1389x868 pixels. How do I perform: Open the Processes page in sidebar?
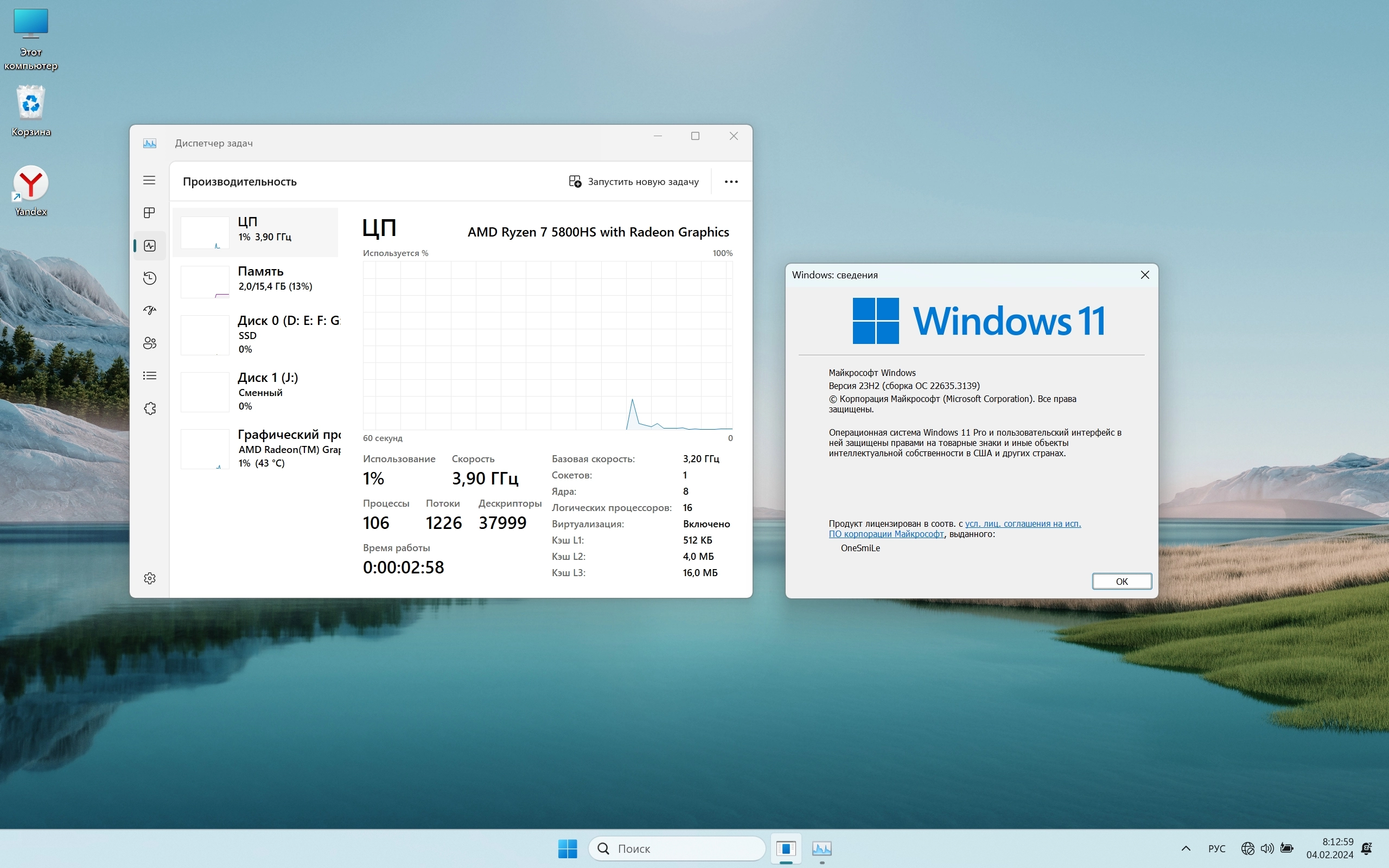point(149,213)
